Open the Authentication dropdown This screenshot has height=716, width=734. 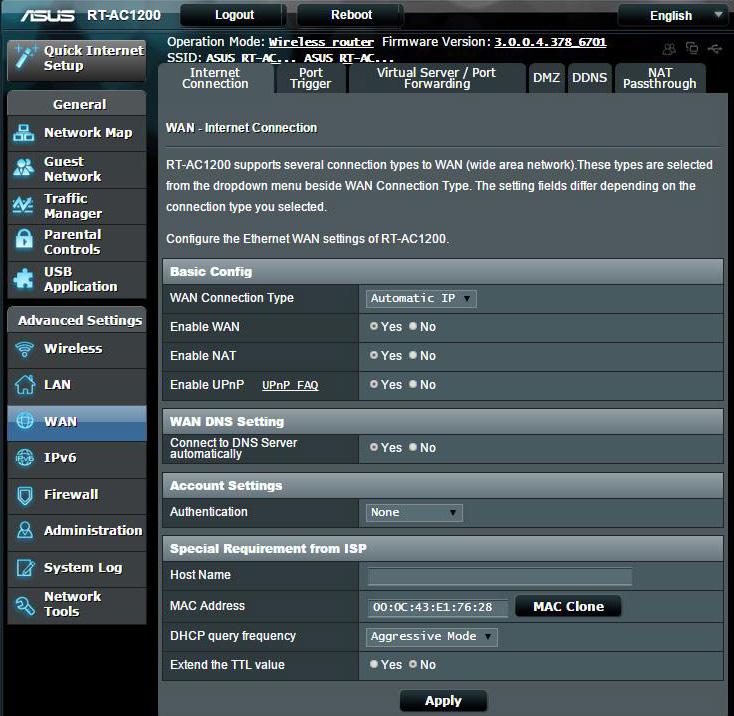414,512
